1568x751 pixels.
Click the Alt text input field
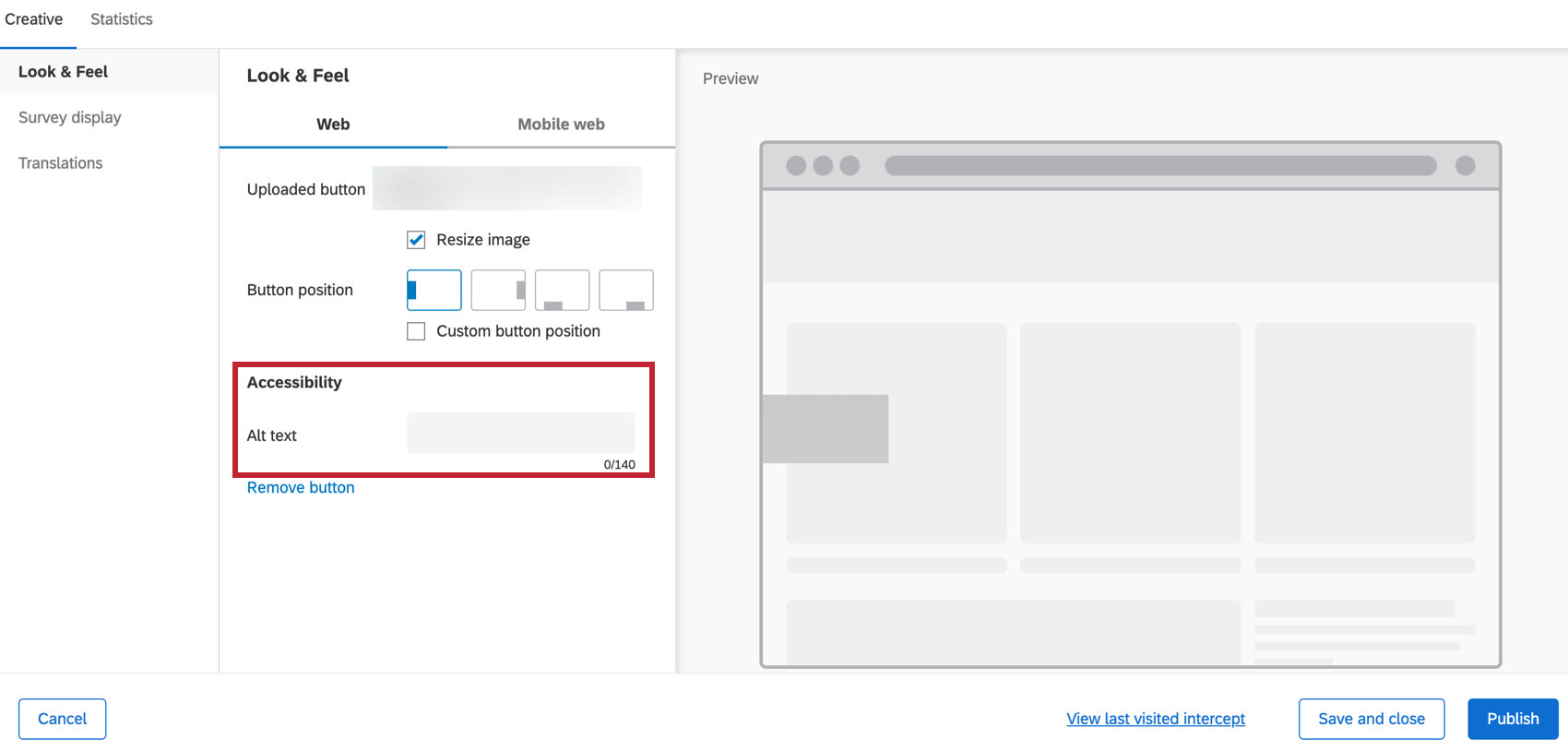[x=521, y=433]
